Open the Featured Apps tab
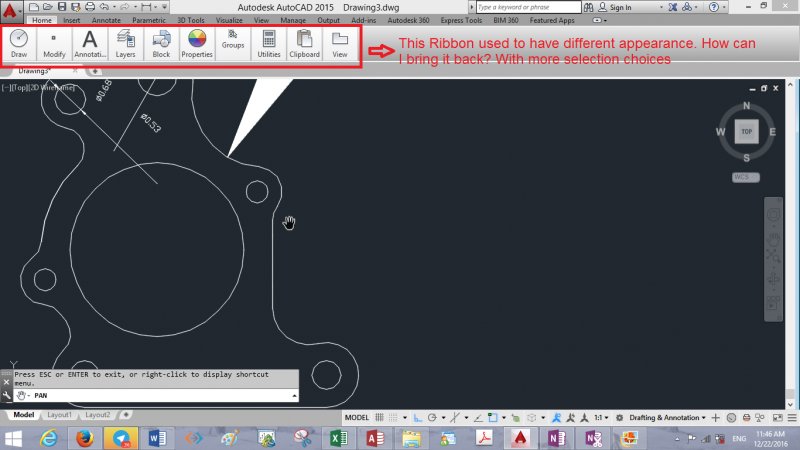The height and width of the screenshot is (450, 800). [x=552, y=20]
